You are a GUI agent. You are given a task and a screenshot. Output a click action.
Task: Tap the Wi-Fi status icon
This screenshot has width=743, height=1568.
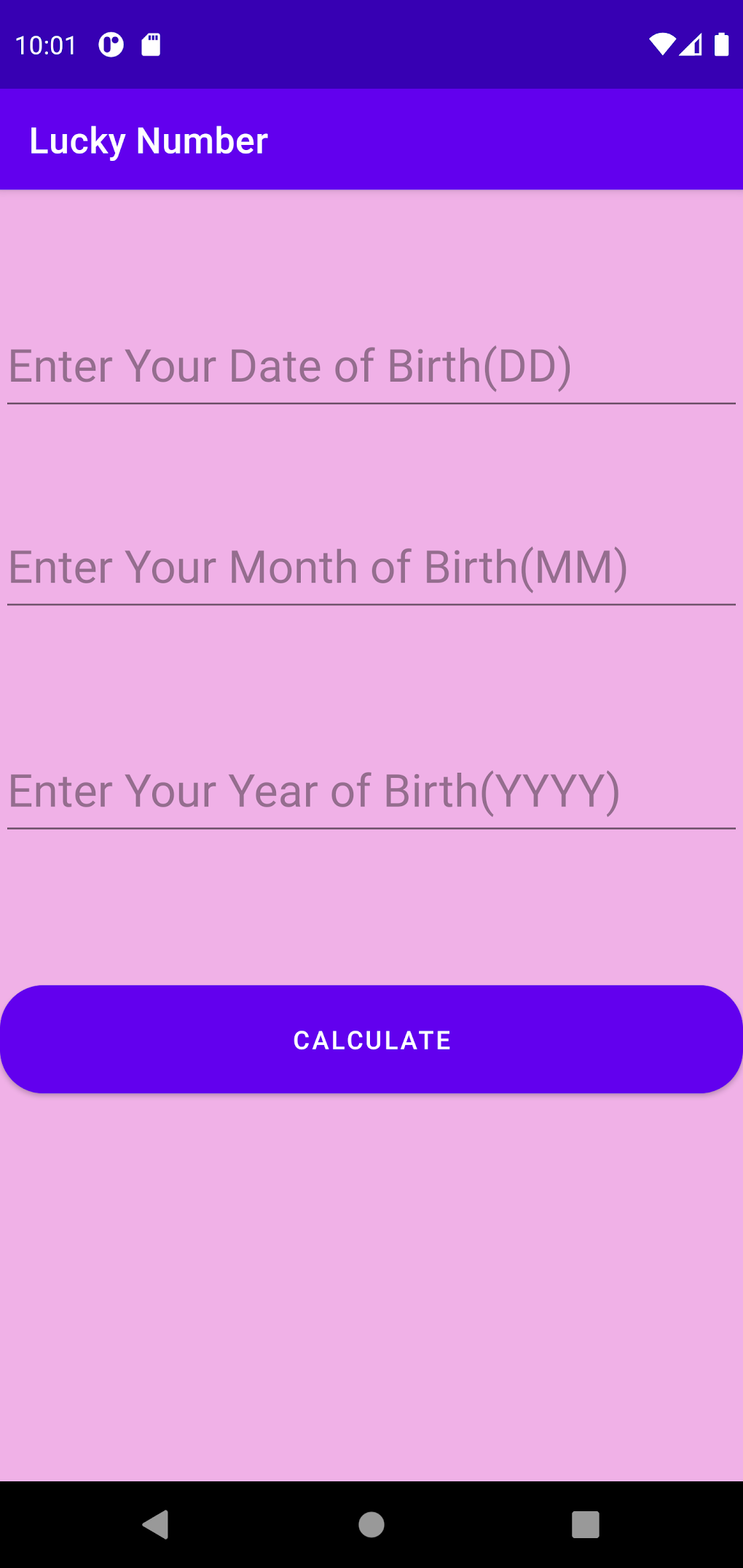point(661,45)
